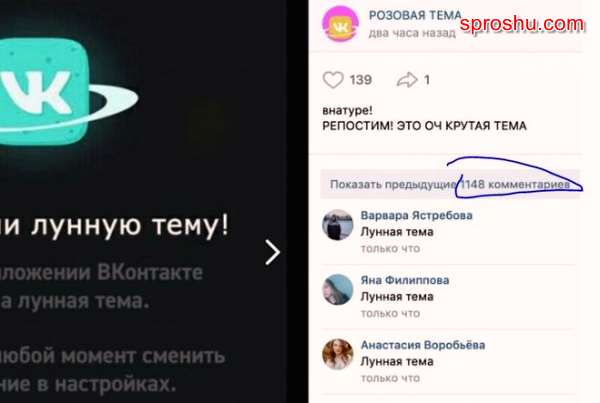Open the РОЗОВАЯ ТЕМА group page
600x403 pixels.
tap(415, 15)
